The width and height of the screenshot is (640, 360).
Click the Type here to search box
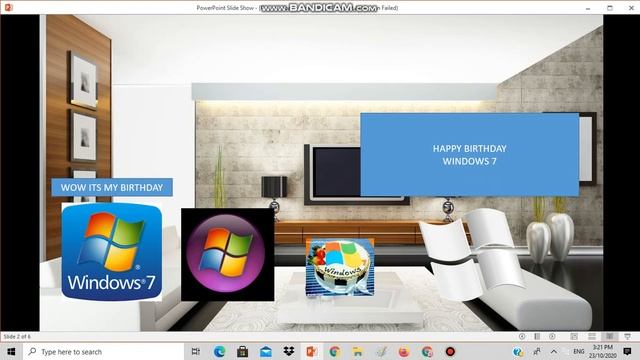click(103, 351)
